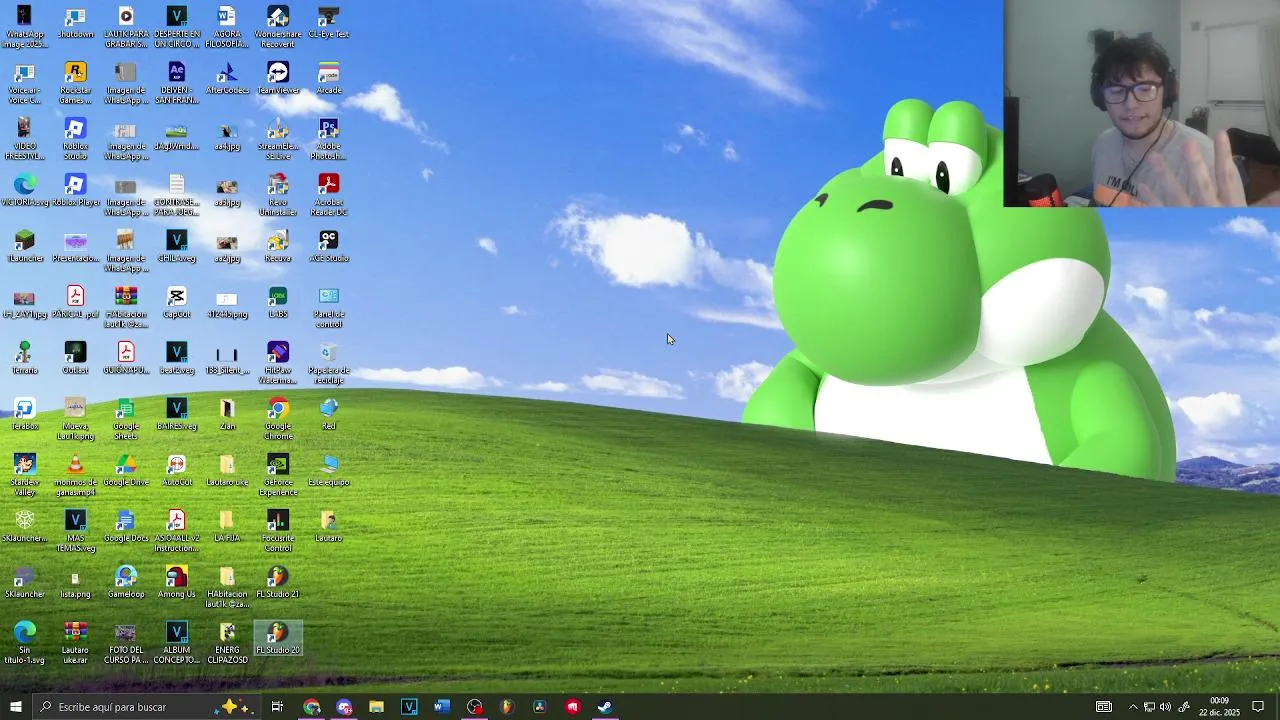Open the FL Studio 21 desktop shortcut
Screen dimensions: 1280x720
click(x=278, y=583)
